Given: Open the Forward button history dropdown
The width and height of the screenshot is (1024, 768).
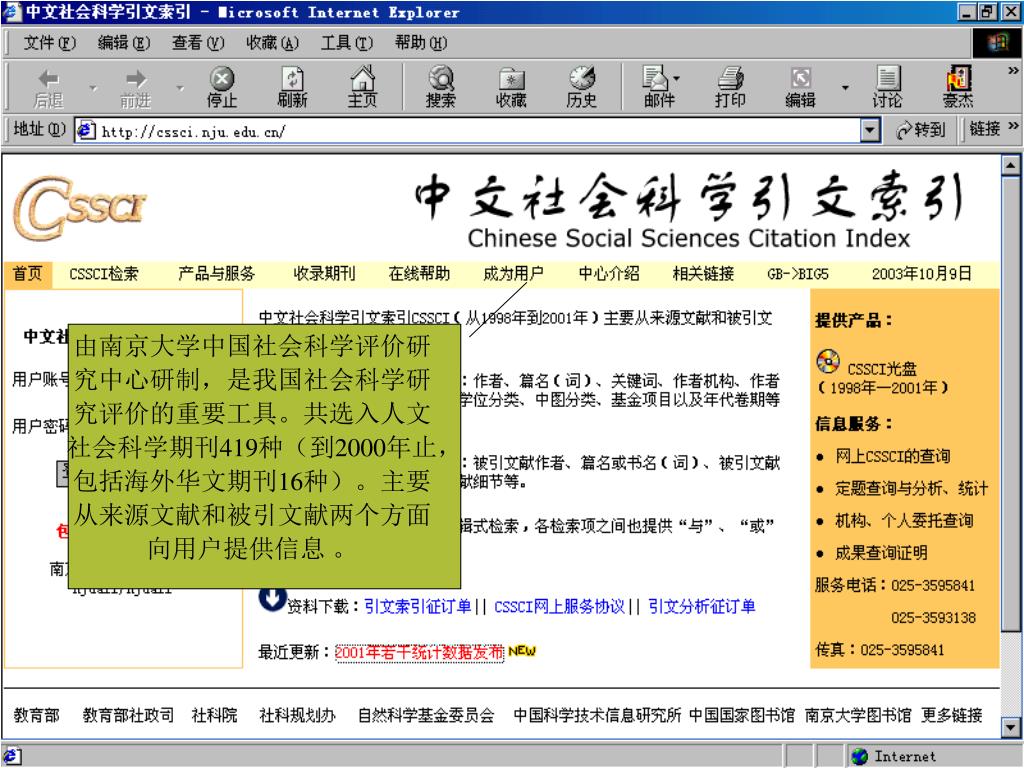Looking at the screenshot, I should (180, 88).
